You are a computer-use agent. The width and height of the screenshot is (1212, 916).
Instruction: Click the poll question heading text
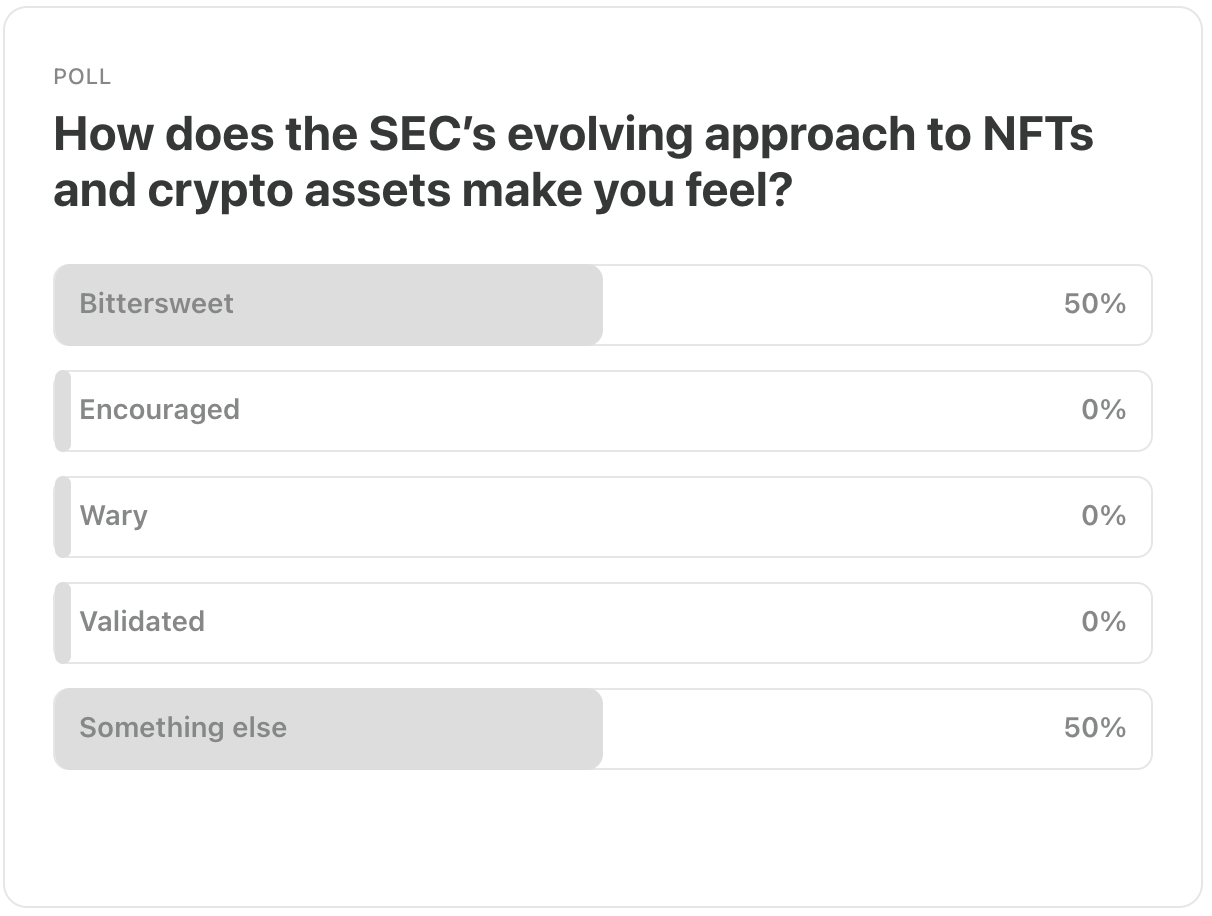574,162
